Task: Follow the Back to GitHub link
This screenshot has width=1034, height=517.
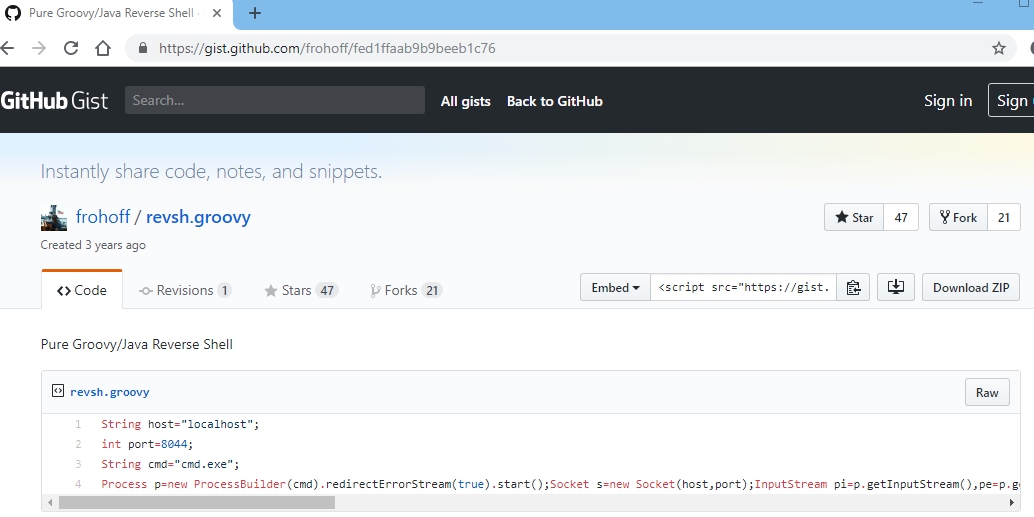Action: click(555, 101)
